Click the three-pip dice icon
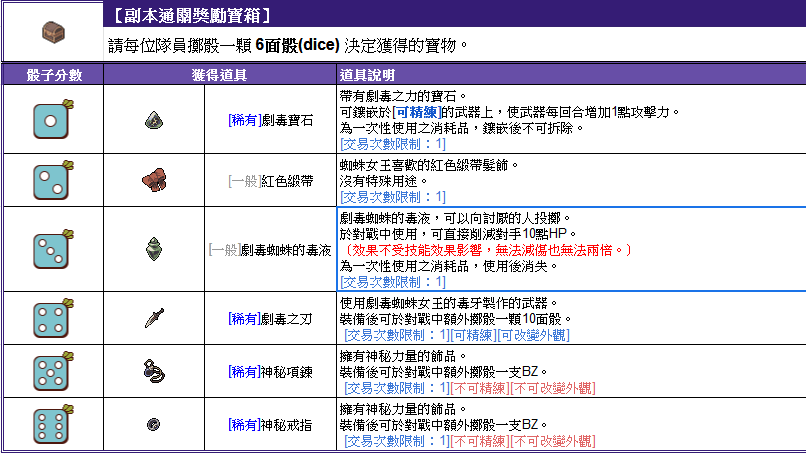Screen dimensions: 806x453 [53, 249]
